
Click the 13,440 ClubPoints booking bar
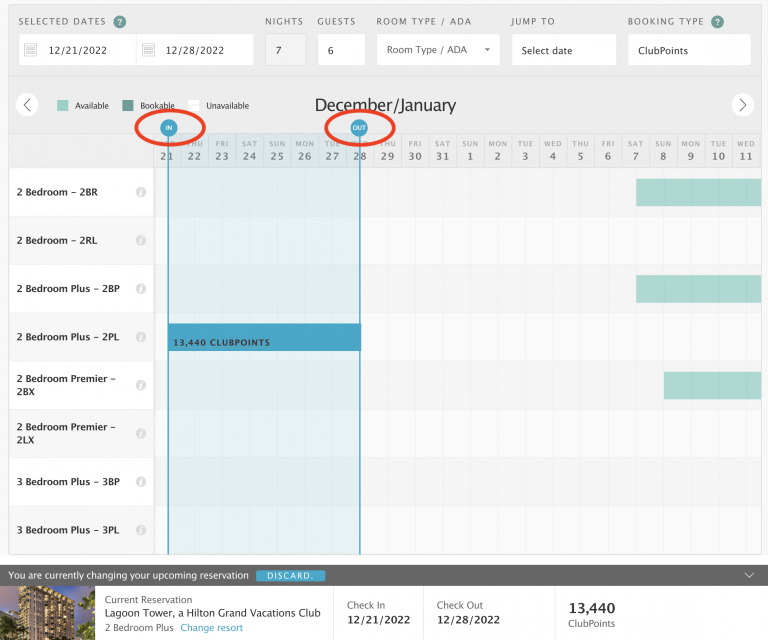pos(264,338)
